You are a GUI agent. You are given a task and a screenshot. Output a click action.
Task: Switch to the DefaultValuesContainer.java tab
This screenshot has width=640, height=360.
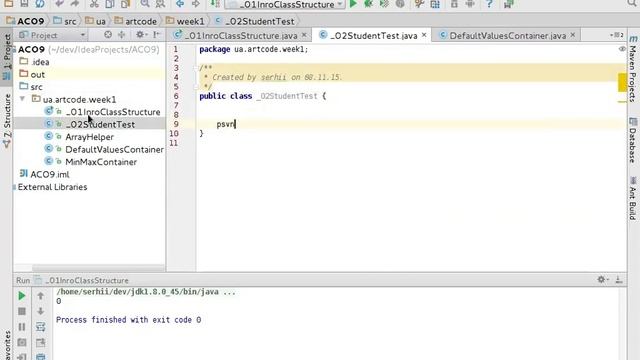click(x=507, y=36)
